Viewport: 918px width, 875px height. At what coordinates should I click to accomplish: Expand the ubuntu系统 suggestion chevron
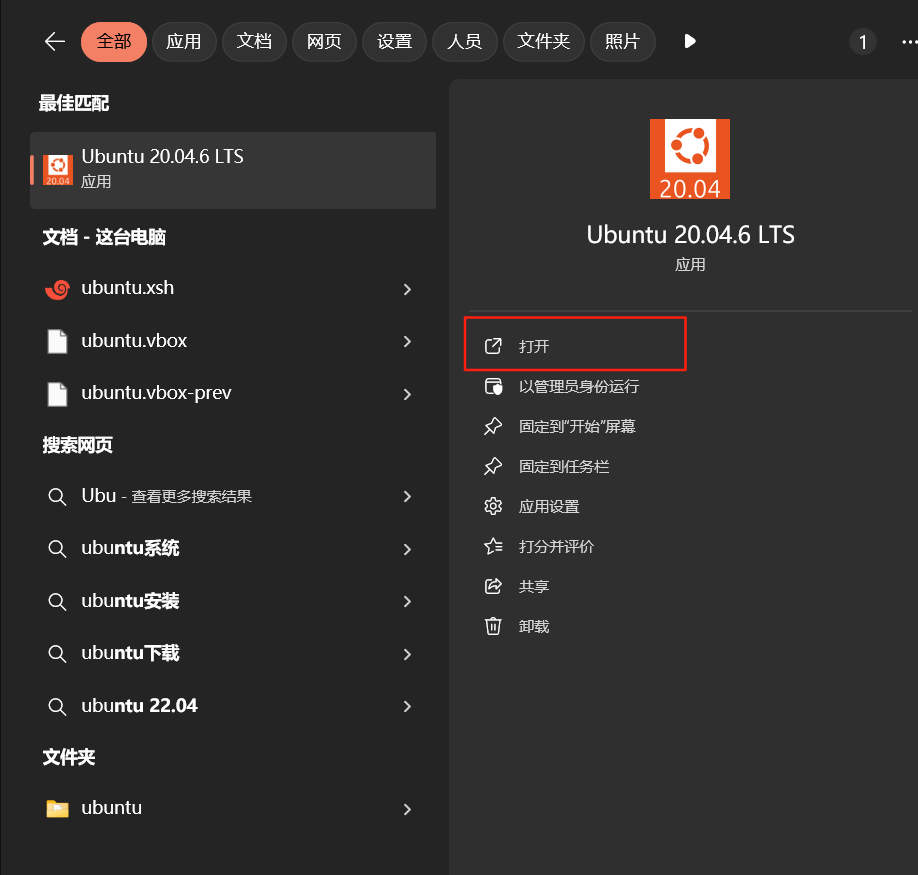click(x=407, y=549)
